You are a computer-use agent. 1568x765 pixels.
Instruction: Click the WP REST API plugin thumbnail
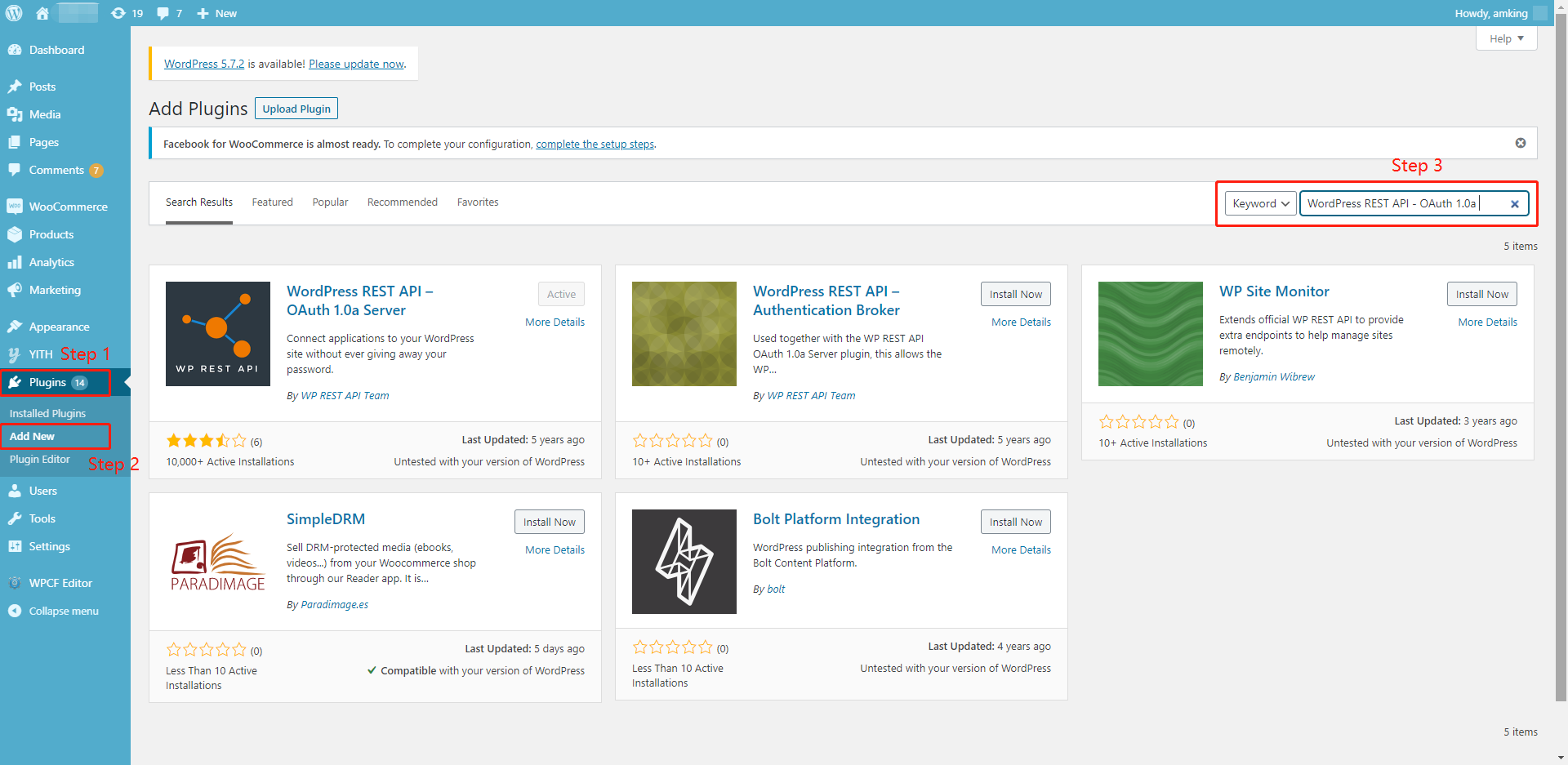[218, 334]
